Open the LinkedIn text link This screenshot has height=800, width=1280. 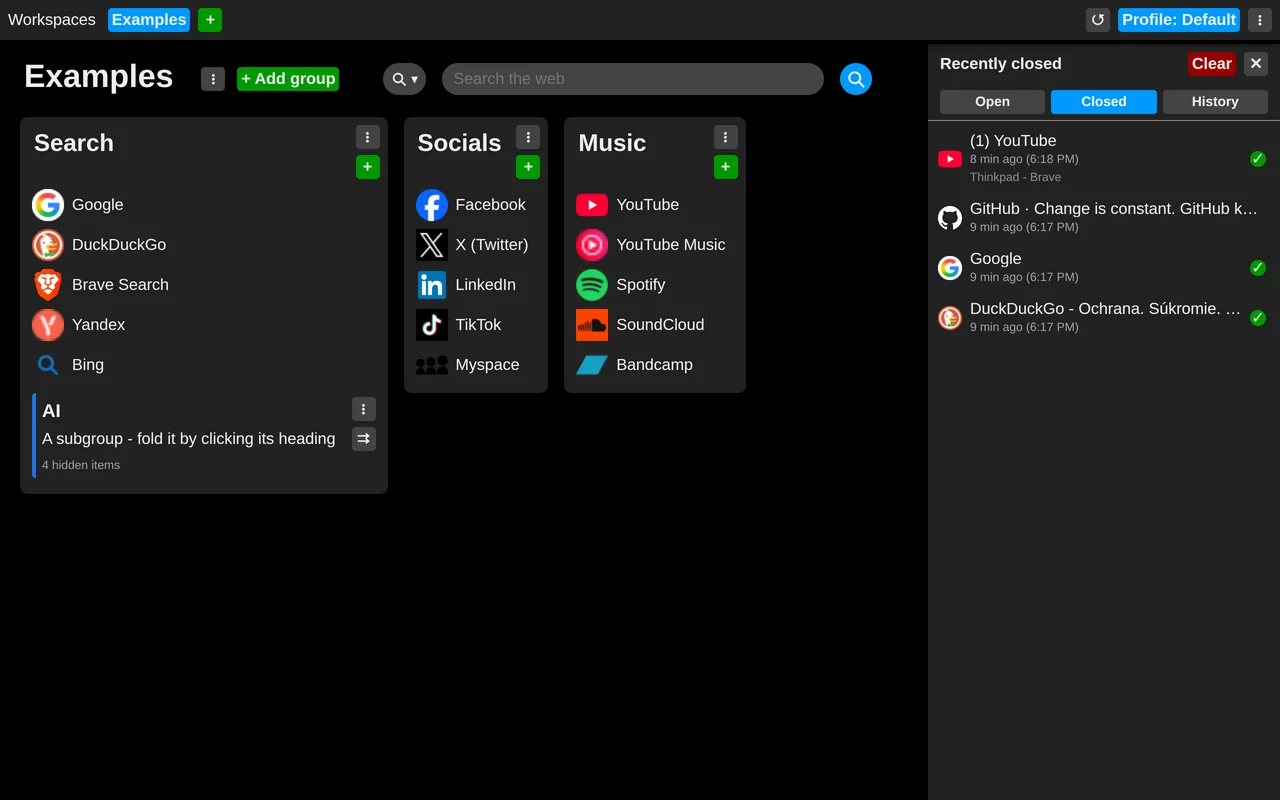[486, 285]
